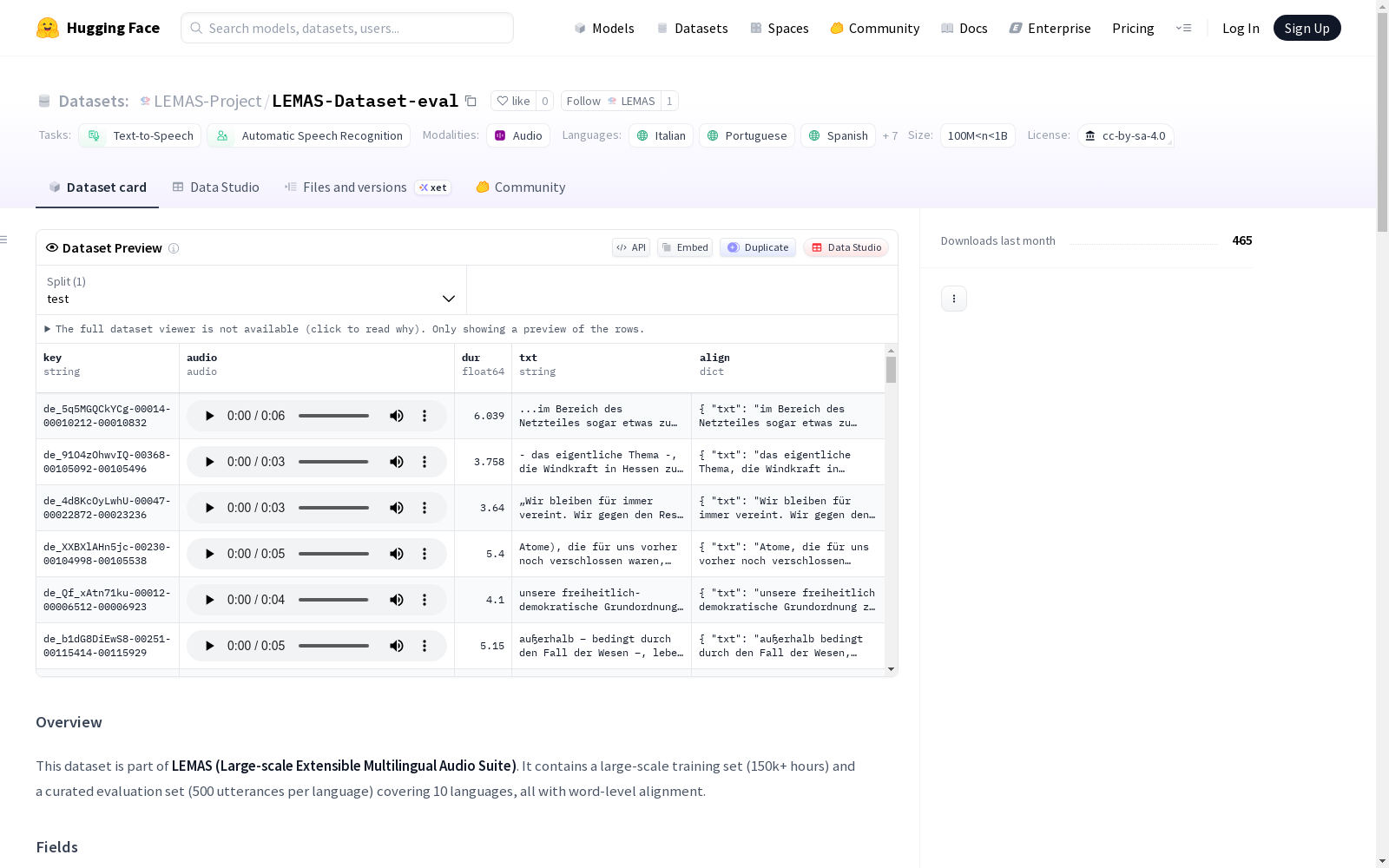
Task: Open the three-dot options button under Downloads
Action: pos(954,299)
